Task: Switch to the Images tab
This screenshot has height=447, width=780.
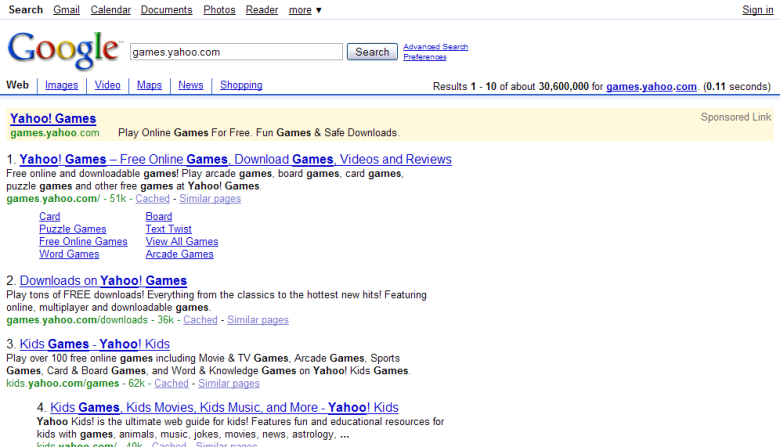Action: click(x=62, y=85)
